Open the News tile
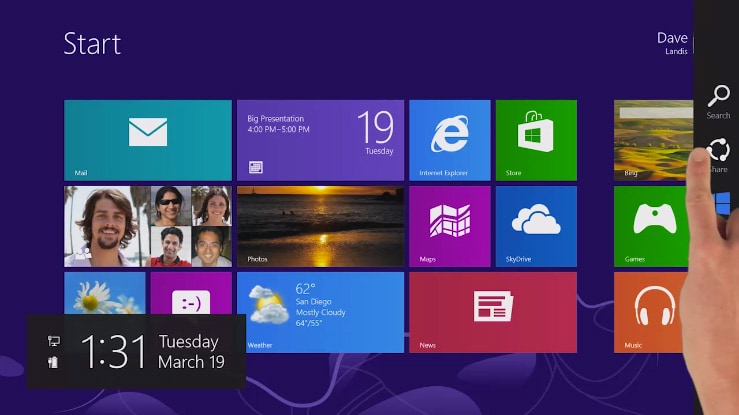The height and width of the screenshot is (415, 739). (x=493, y=312)
